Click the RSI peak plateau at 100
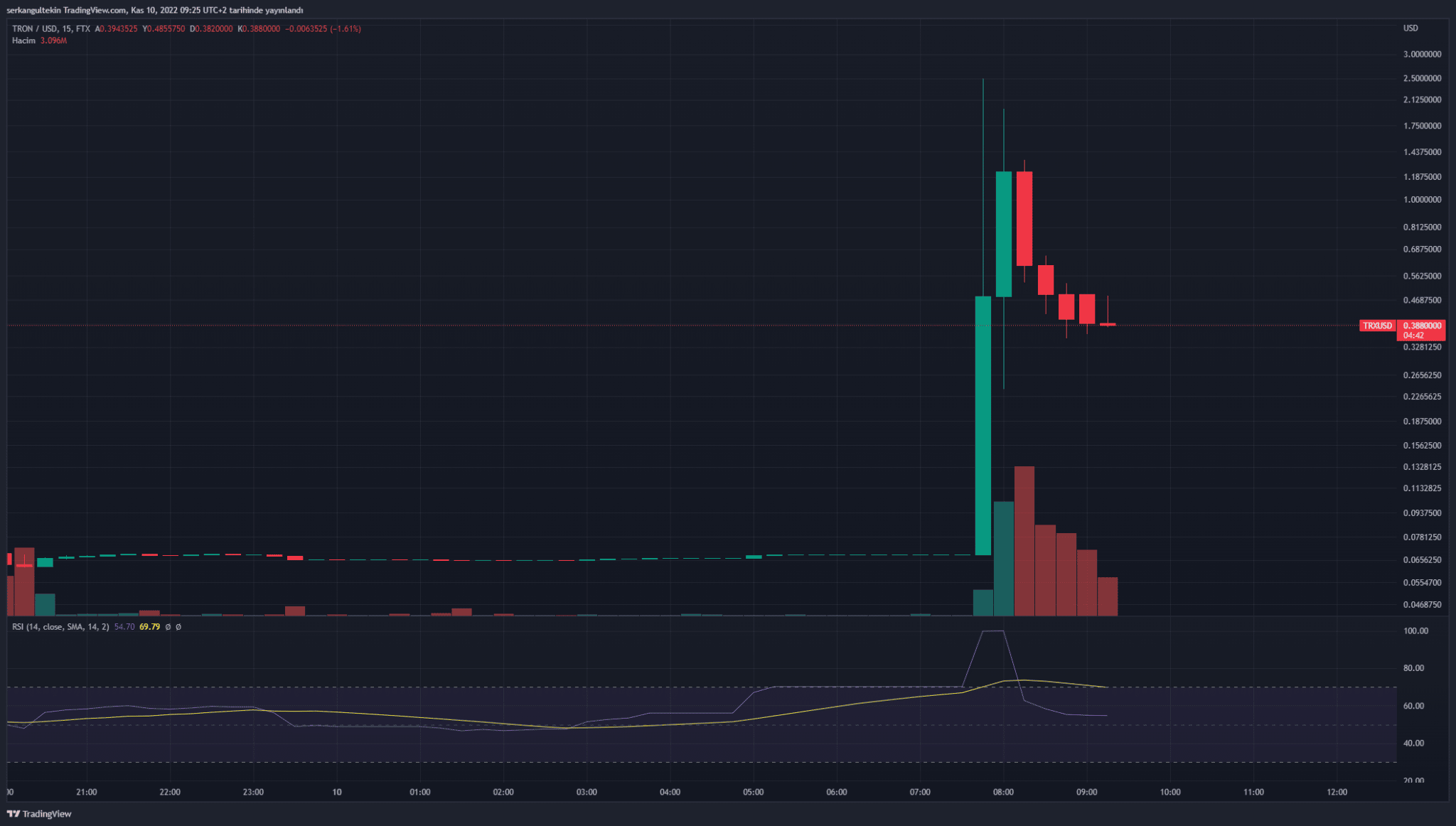This screenshot has width=1456, height=826. pyautogui.click(x=992, y=631)
